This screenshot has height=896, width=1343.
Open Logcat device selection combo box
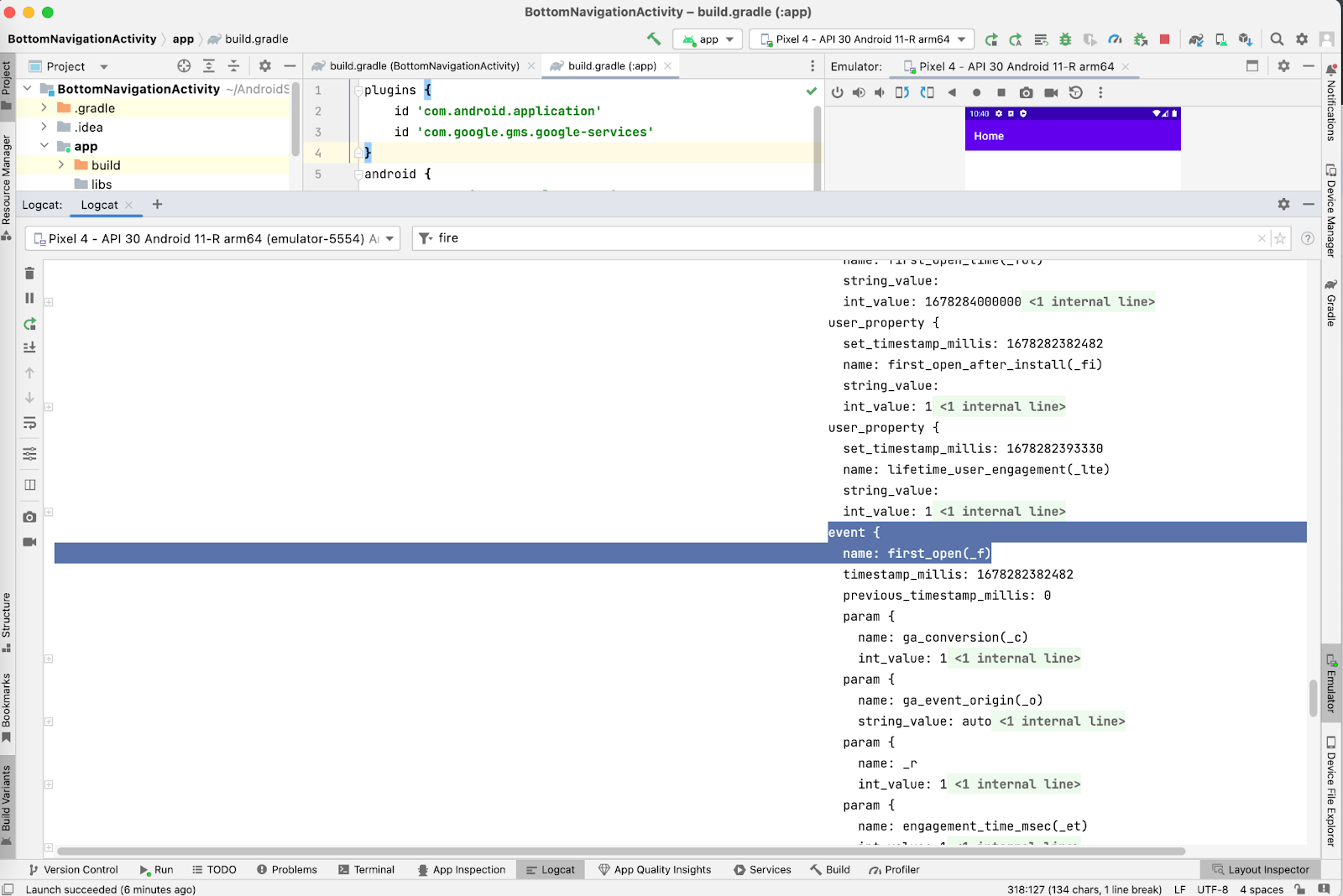coord(212,238)
